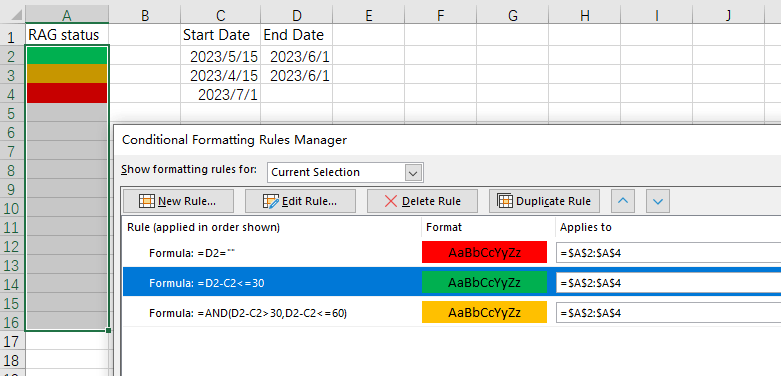Select row 17 header

[x=12, y=341]
